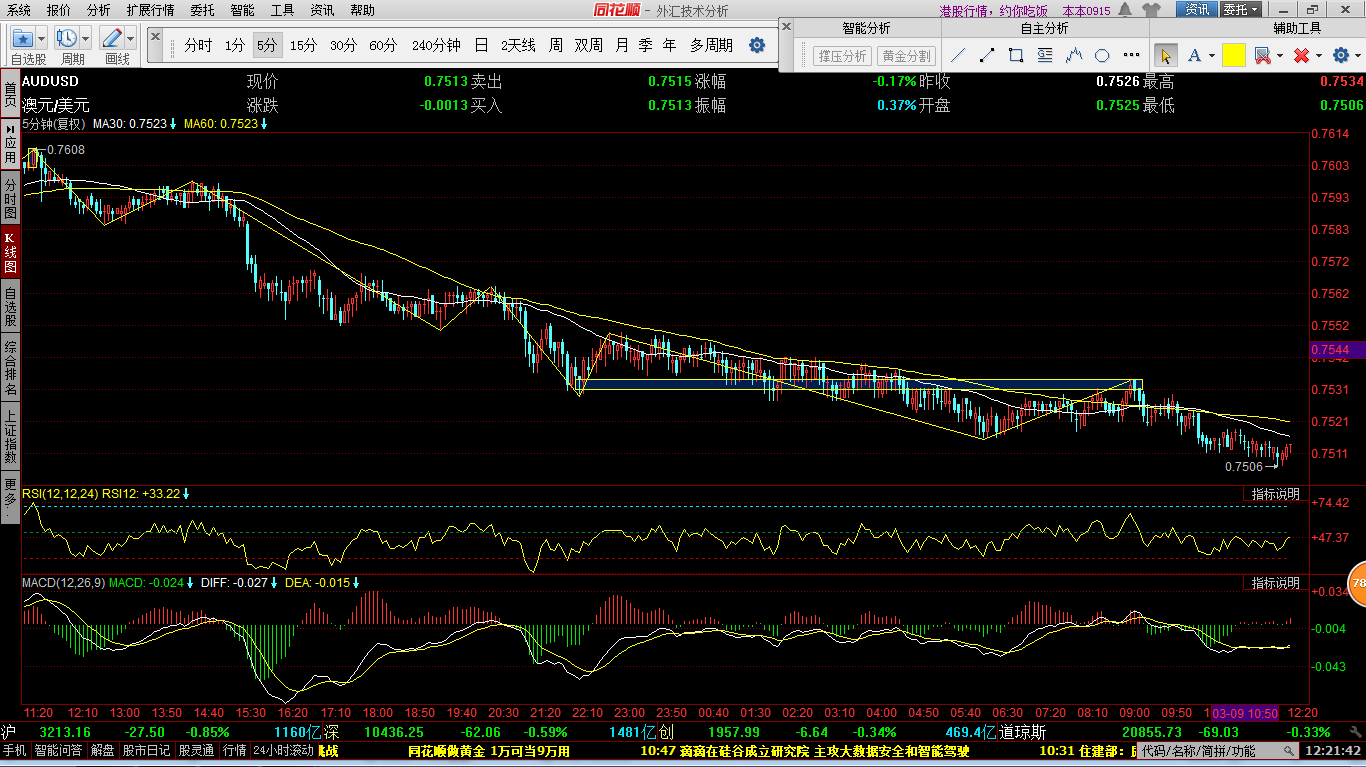Select the text annotation note tool

click(1045, 55)
